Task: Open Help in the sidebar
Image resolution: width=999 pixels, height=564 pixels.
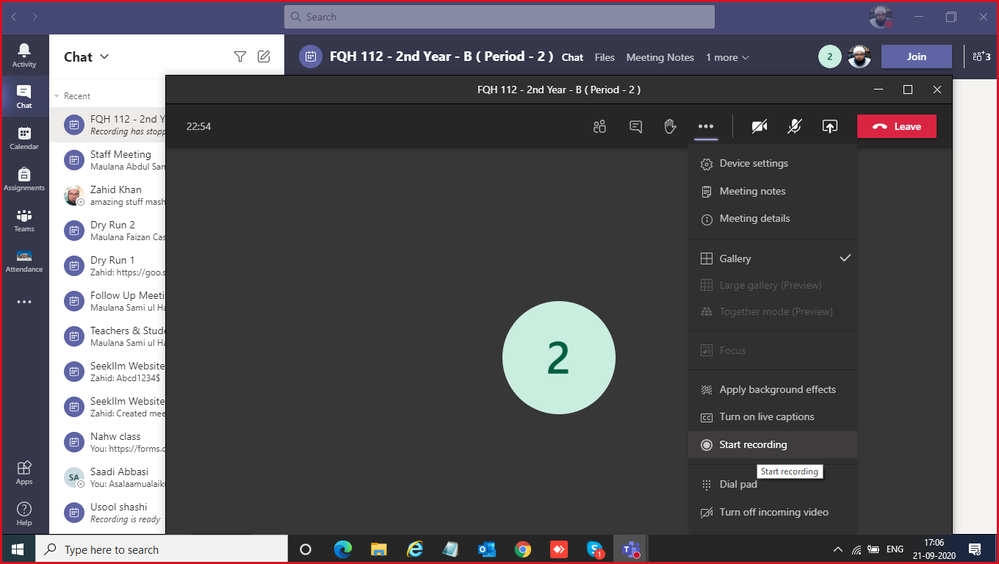Action: 24,514
